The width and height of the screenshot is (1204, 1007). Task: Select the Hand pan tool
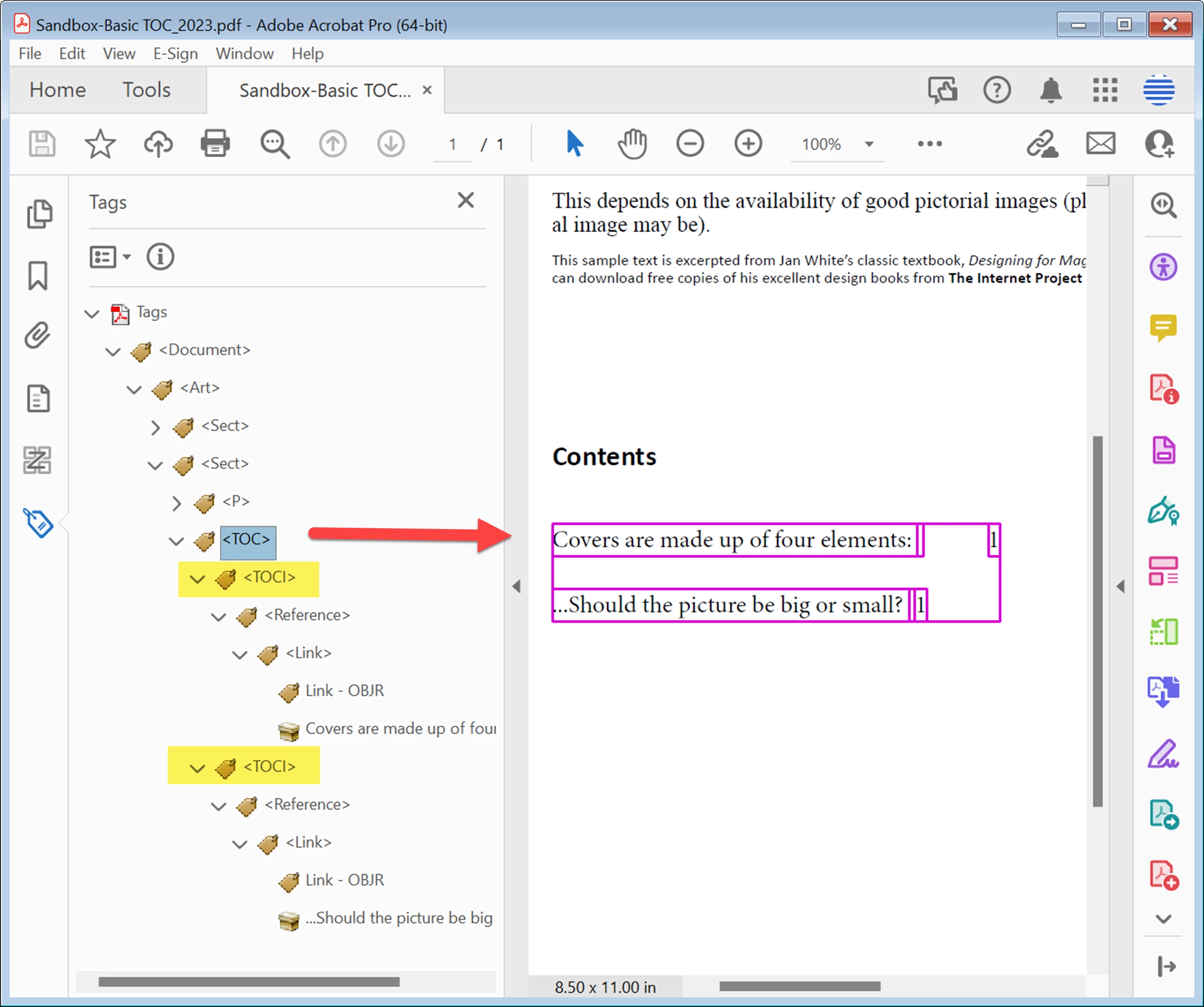(x=632, y=143)
